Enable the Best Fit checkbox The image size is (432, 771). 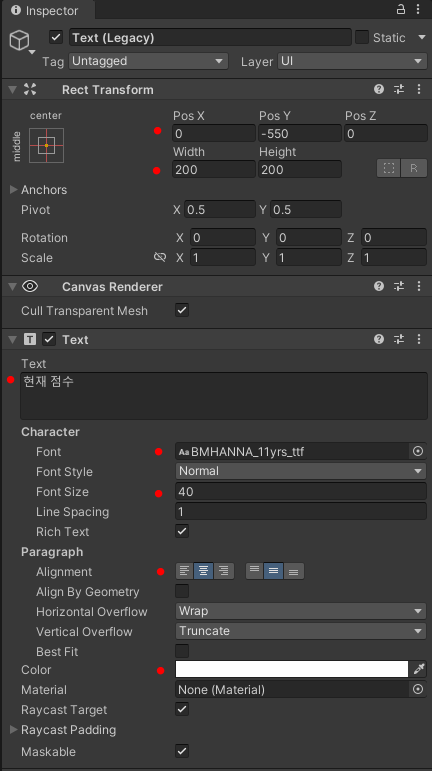tap(182, 651)
